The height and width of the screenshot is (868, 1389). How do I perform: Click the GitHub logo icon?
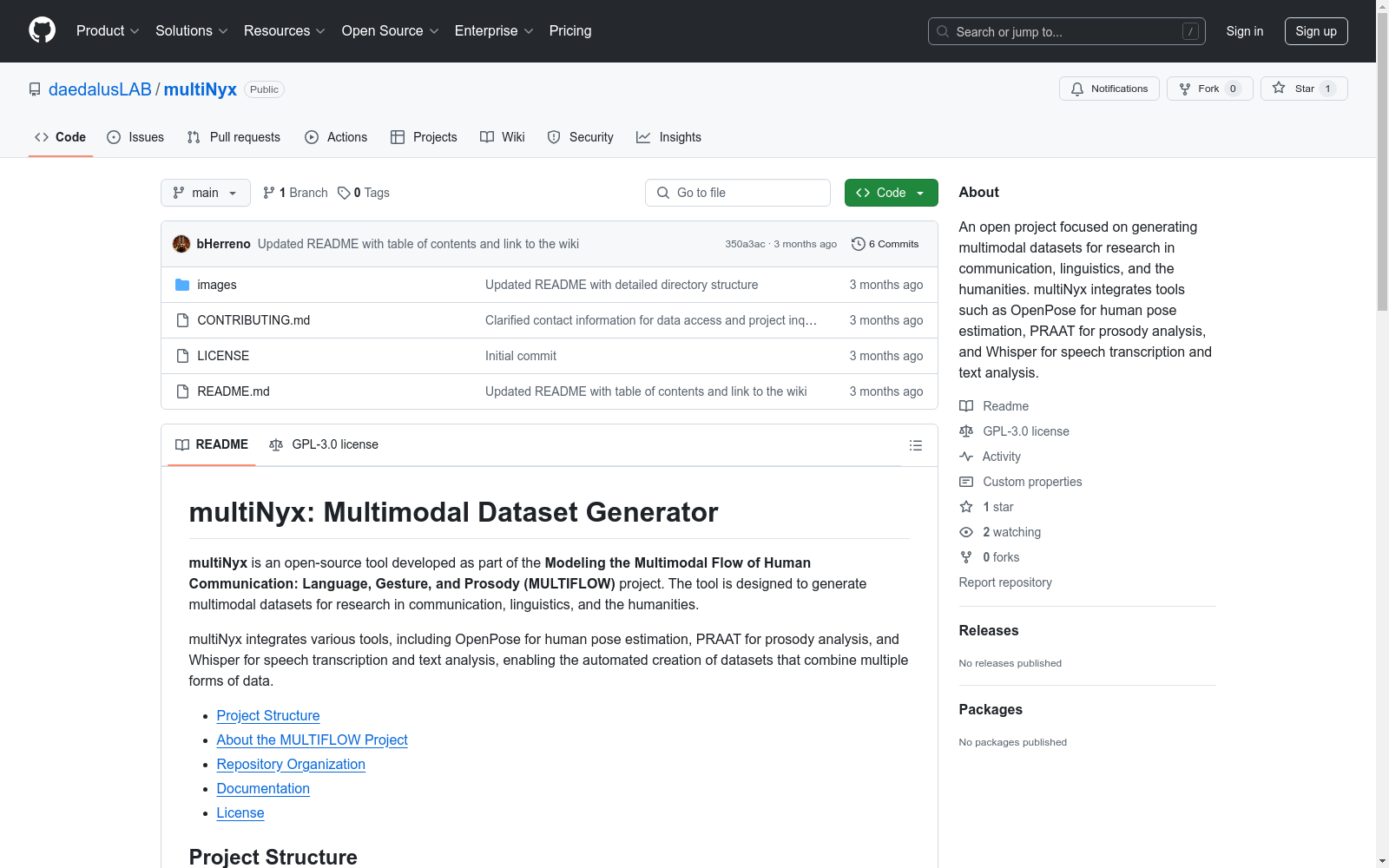pos(42,30)
